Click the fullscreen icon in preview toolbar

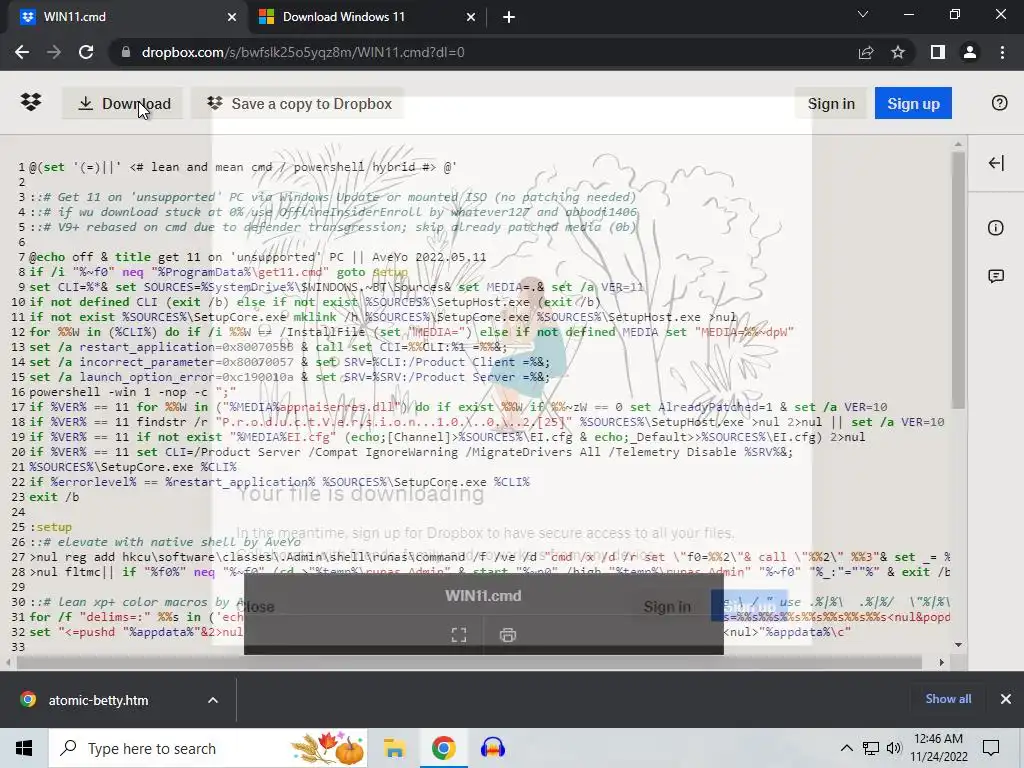pyautogui.click(x=459, y=635)
